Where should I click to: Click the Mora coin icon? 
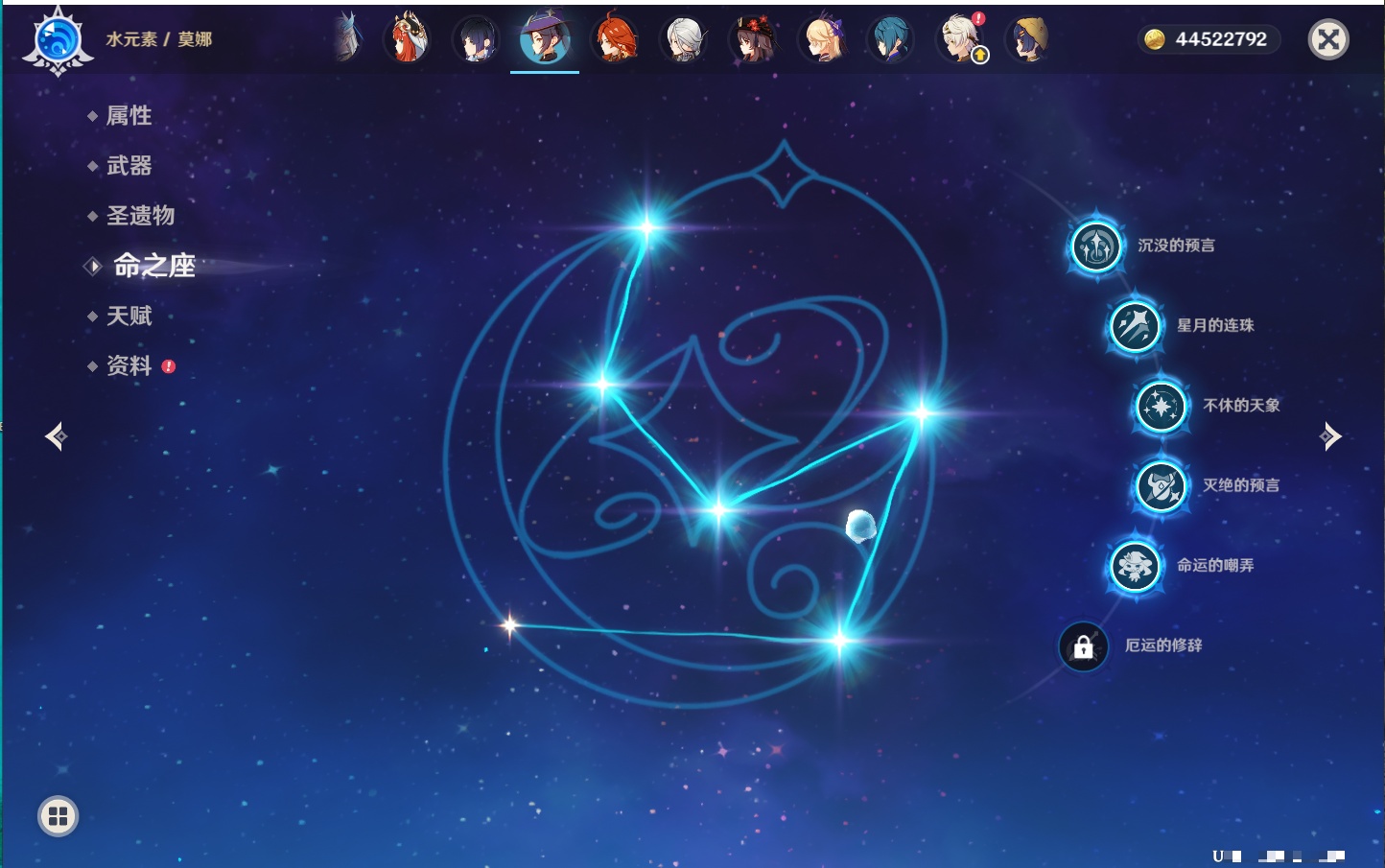1155,39
